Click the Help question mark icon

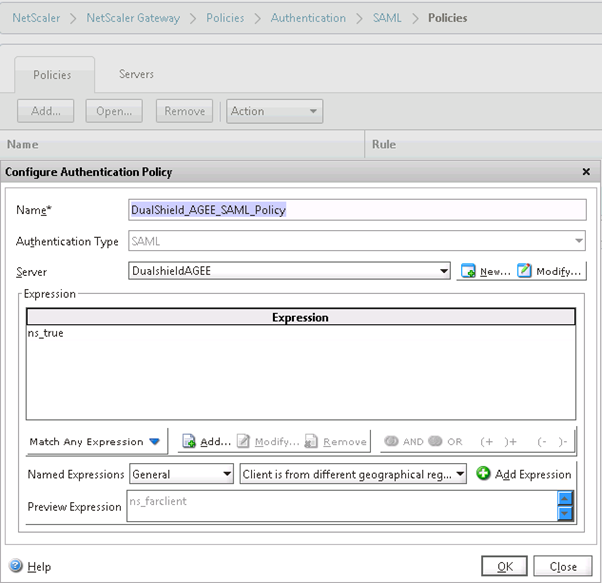tap(15, 566)
